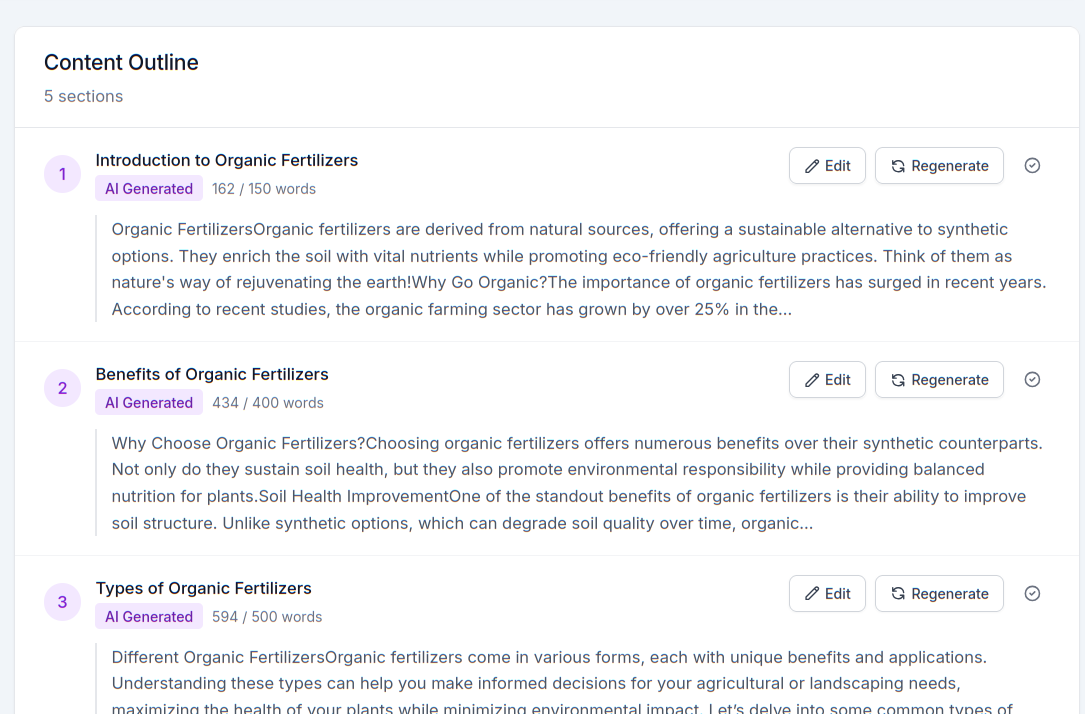Click the AI Generated tag in section 1
Screen dimensions: 1085x714
(x=149, y=189)
